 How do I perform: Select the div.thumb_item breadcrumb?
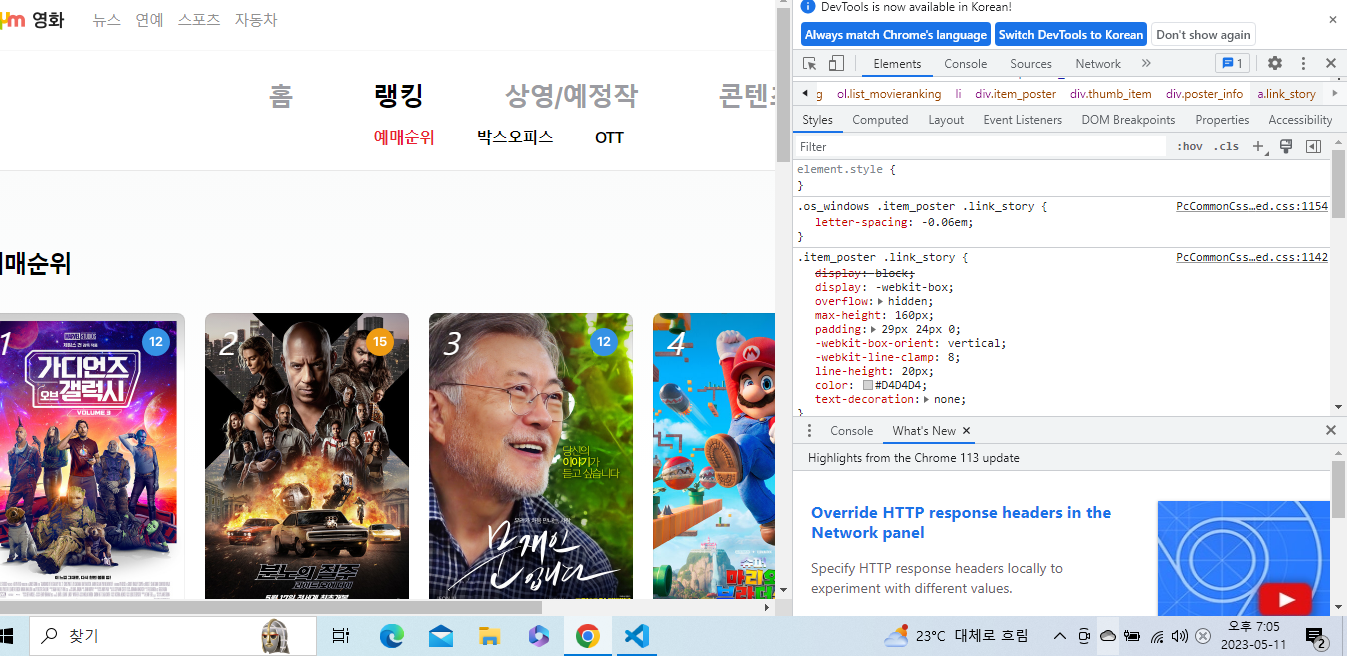(x=1110, y=94)
